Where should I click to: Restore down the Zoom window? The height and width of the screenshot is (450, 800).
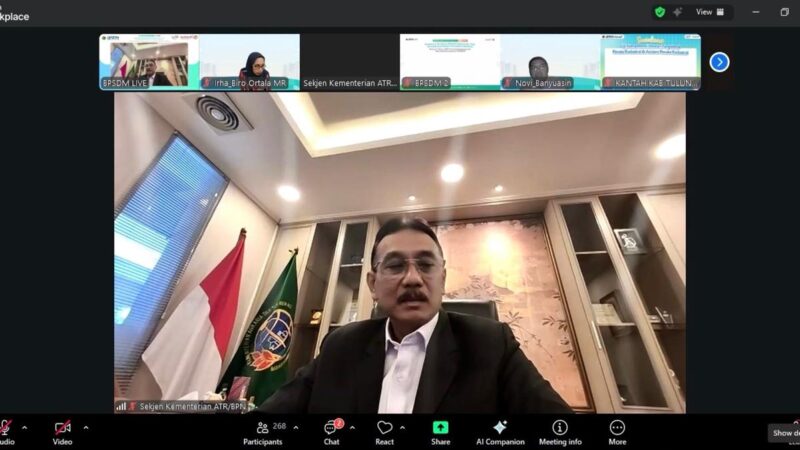(785, 12)
